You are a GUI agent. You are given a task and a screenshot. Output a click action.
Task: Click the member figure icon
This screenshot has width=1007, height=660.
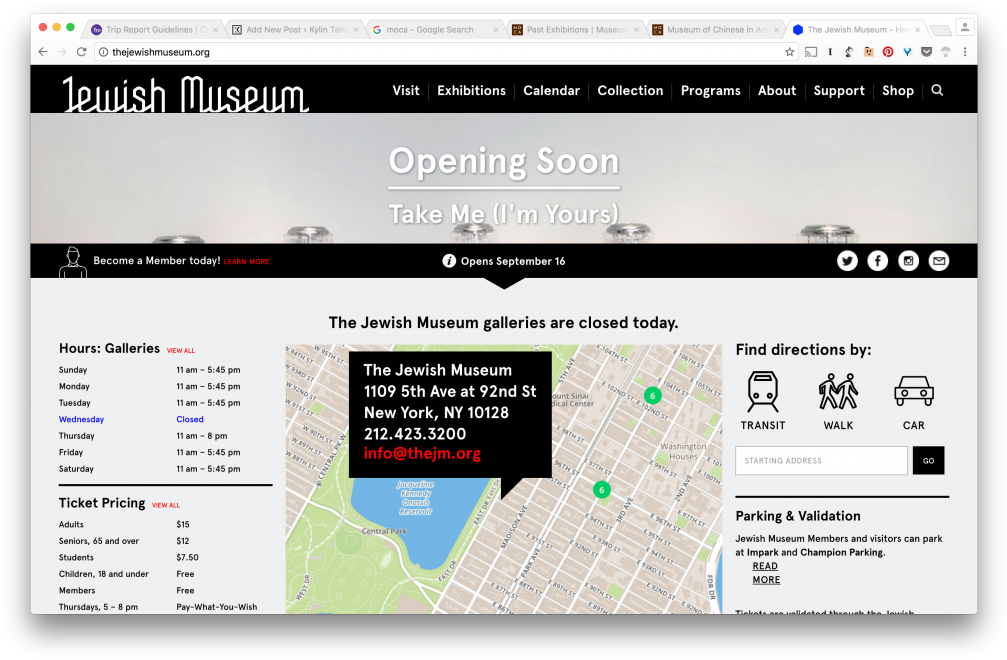pyautogui.click(x=73, y=262)
